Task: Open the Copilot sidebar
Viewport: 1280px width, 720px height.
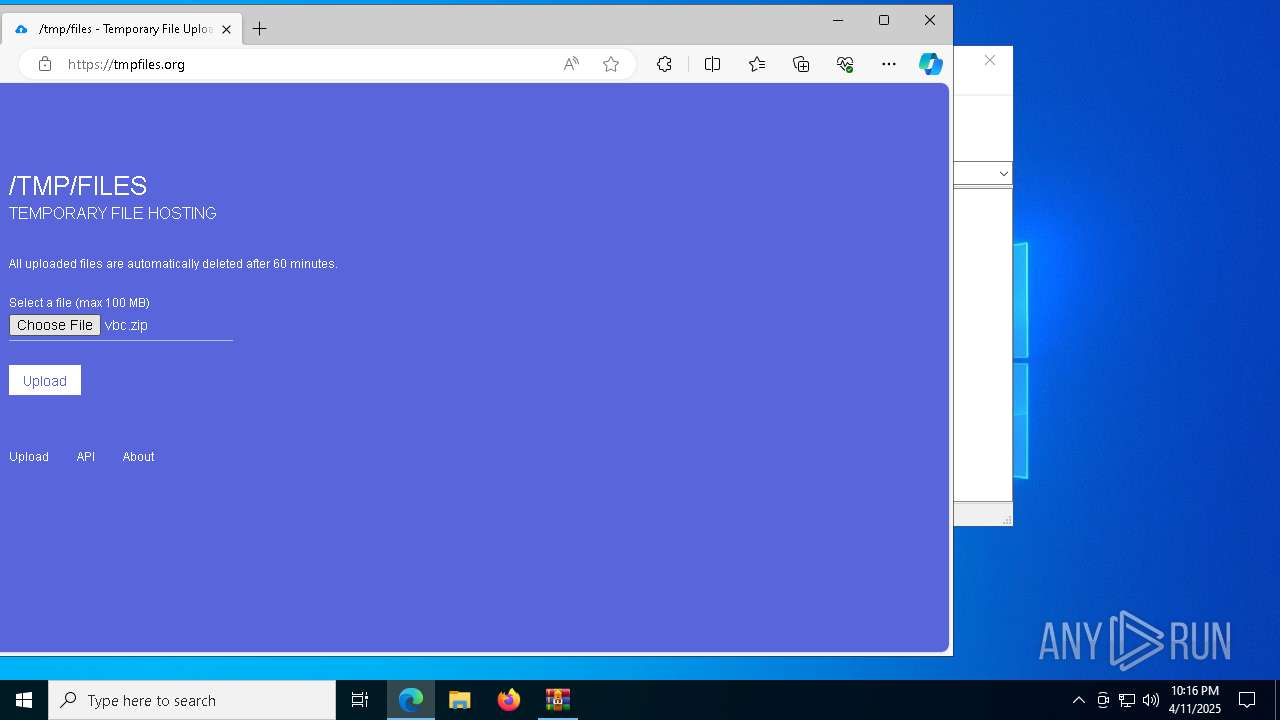Action: point(931,64)
